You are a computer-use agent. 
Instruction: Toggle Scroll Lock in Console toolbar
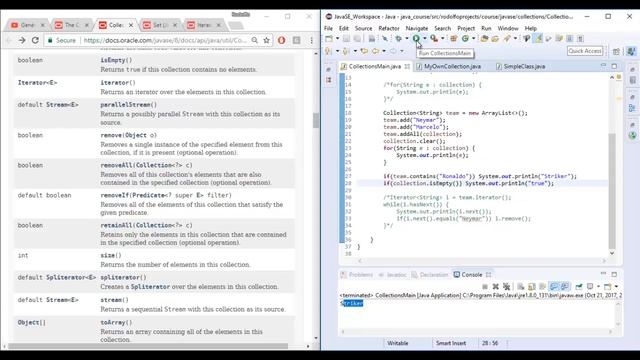531,287
